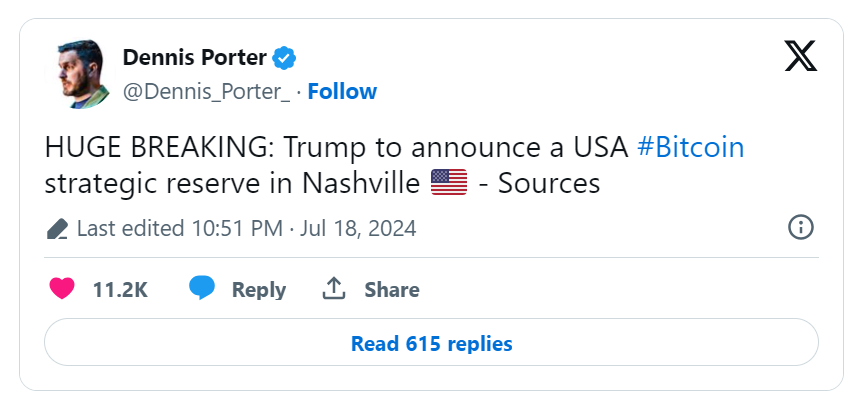Follow the @Dennis_Porter_ account
This screenshot has height=399, width=862.
[x=342, y=91]
